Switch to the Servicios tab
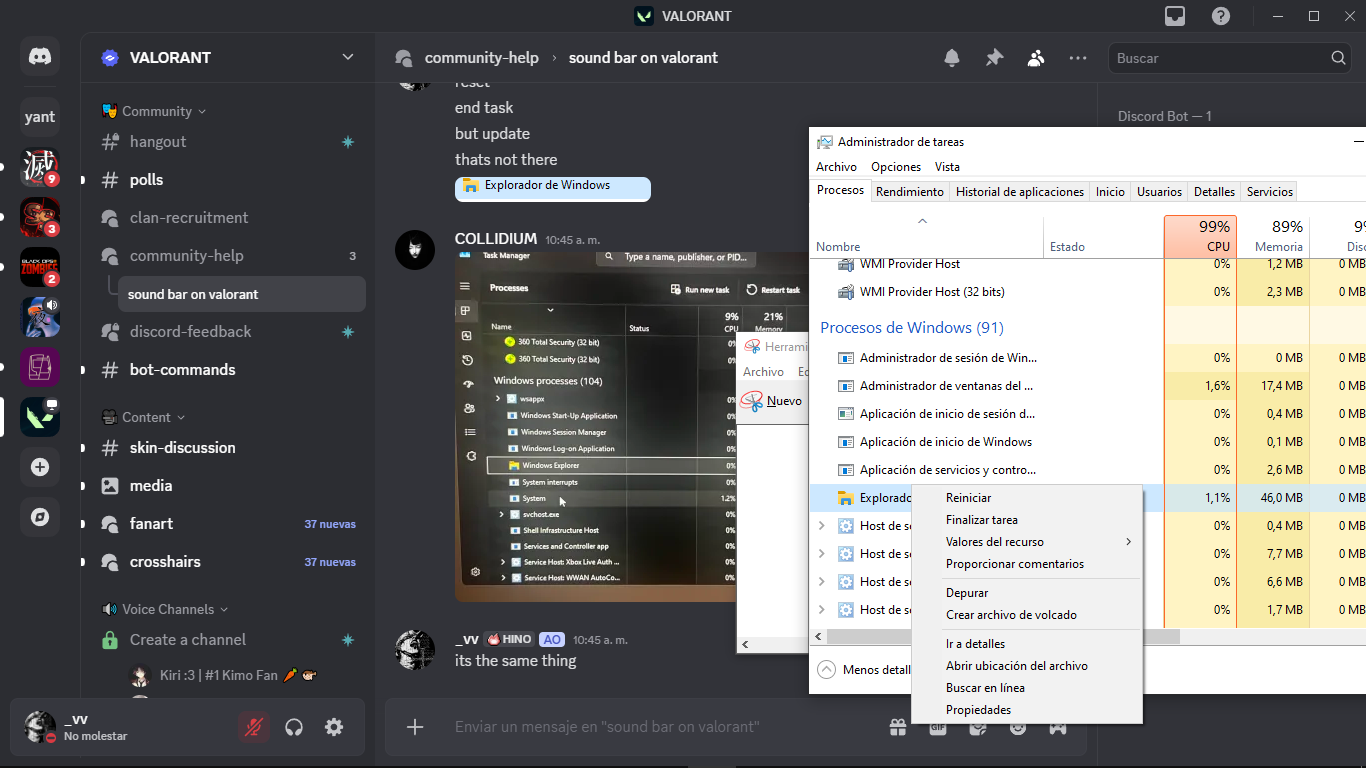1366x768 pixels. [1270, 192]
